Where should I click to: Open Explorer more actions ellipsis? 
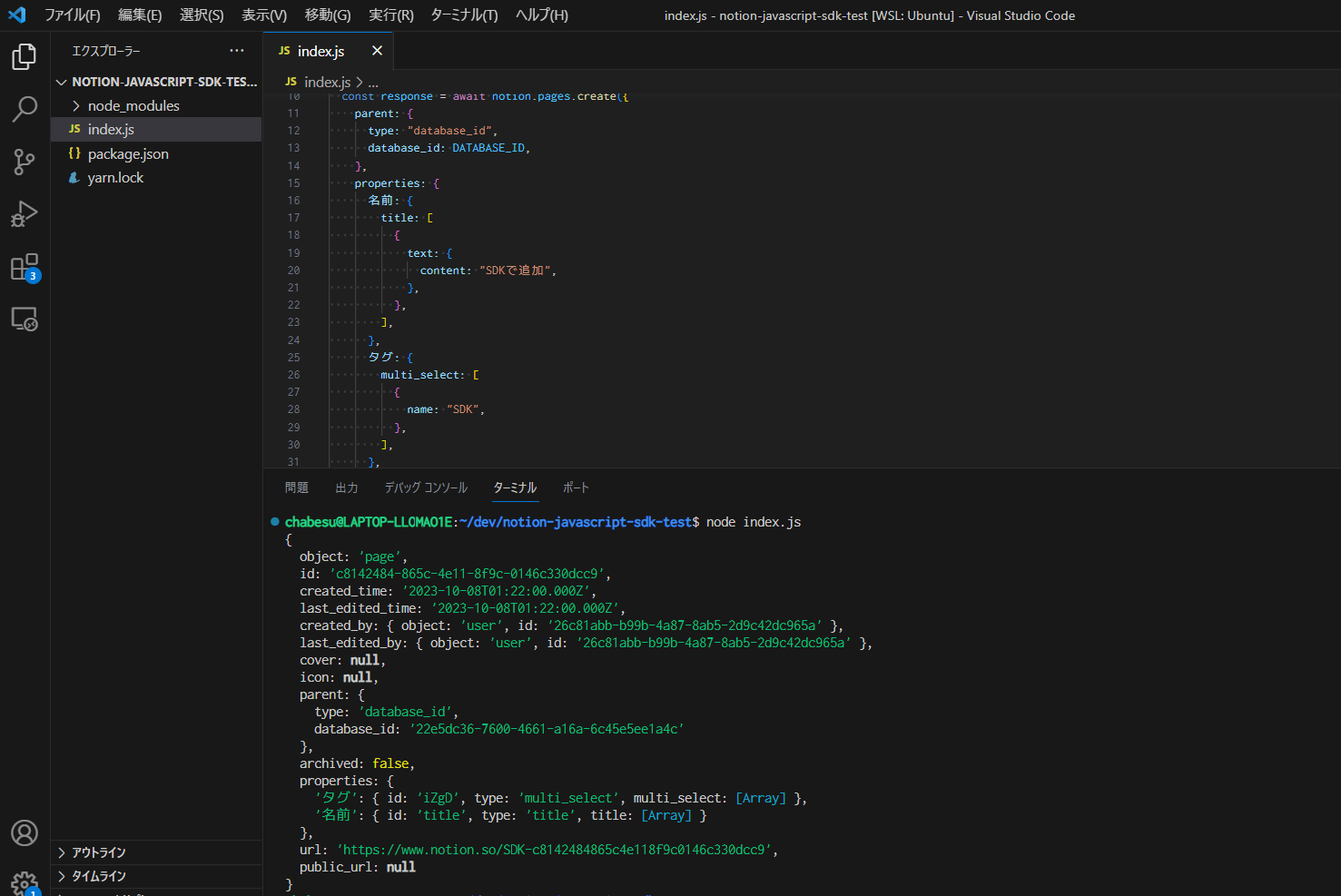[237, 51]
